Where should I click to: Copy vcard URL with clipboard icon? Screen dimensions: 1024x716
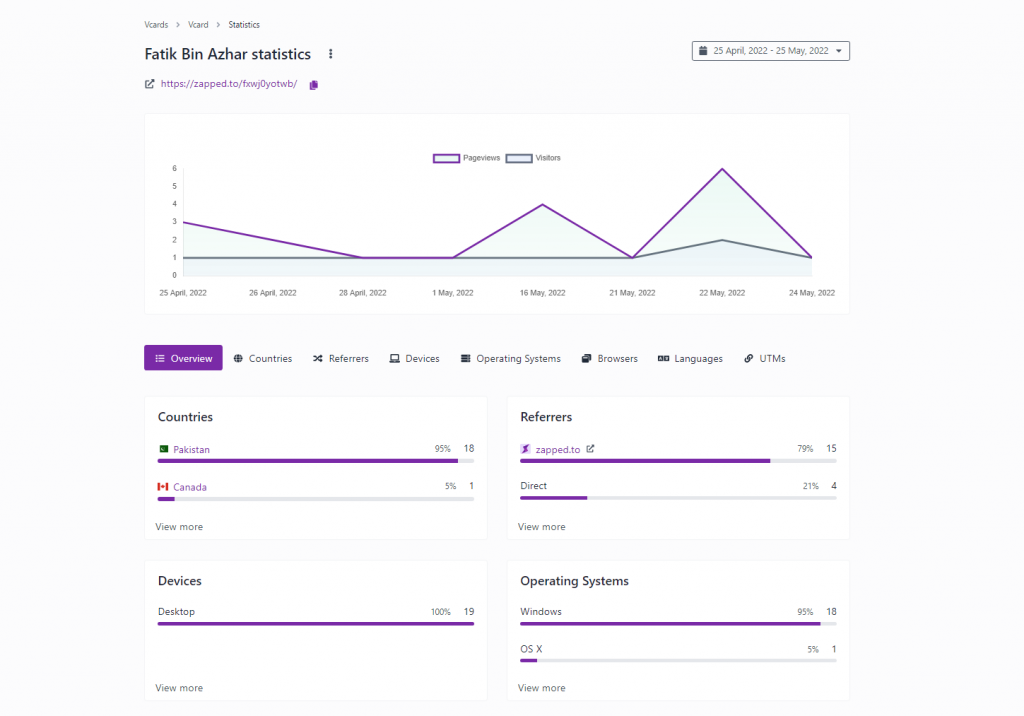coord(313,85)
